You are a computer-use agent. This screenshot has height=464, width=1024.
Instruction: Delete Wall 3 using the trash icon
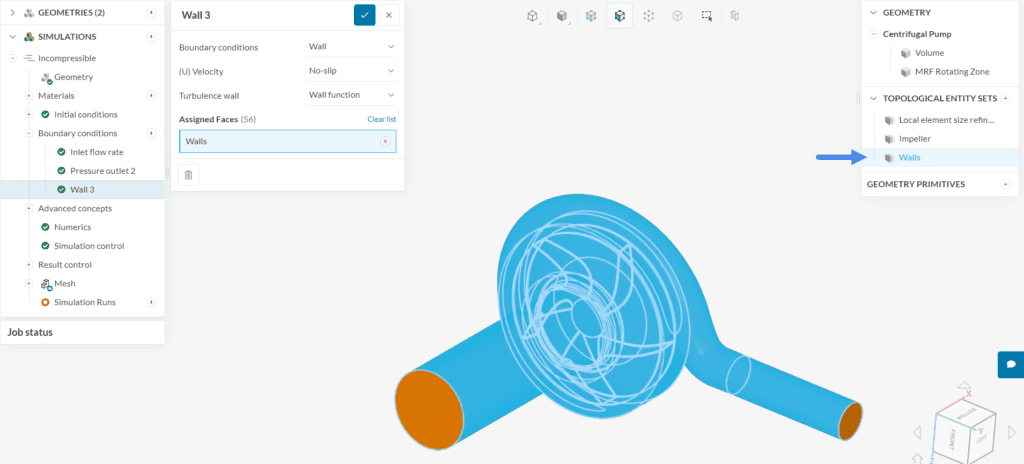coord(189,175)
